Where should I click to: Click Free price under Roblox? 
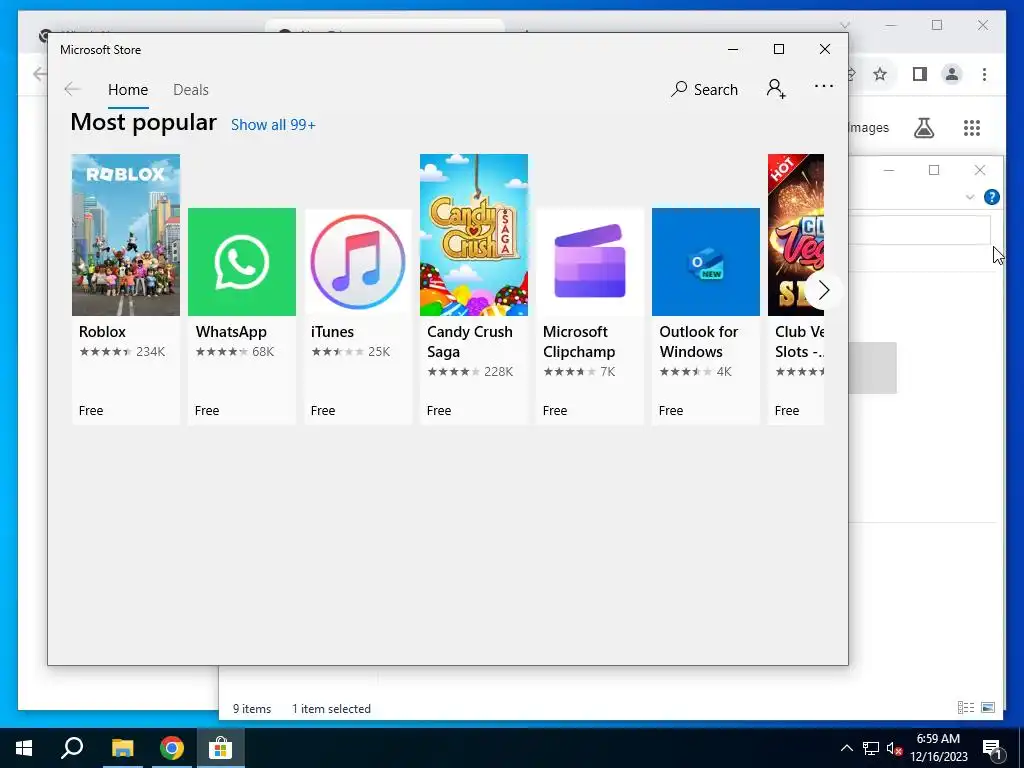pyautogui.click(x=91, y=411)
